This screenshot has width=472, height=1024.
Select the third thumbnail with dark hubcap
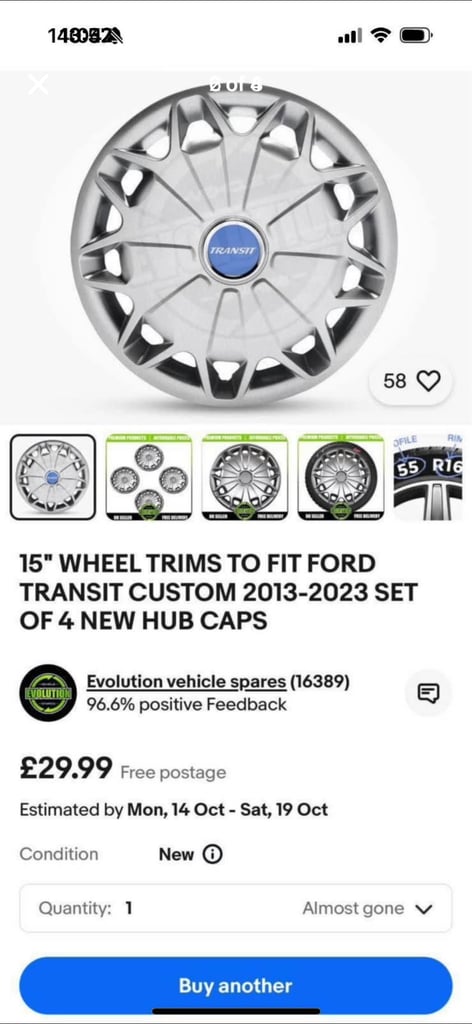[x=245, y=477]
